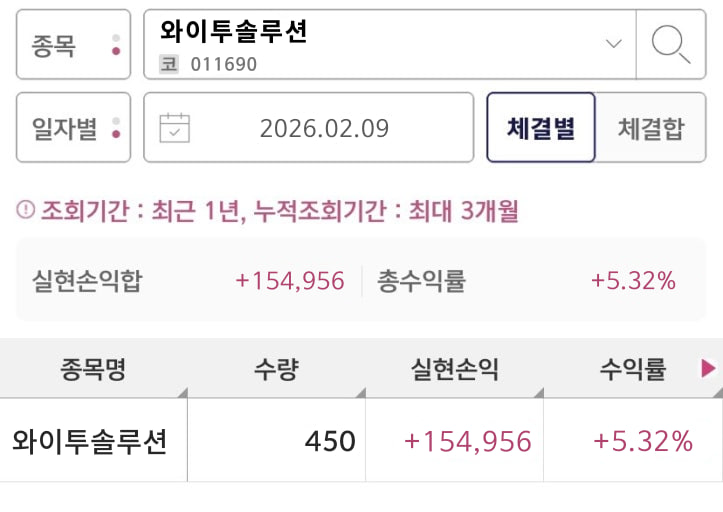Image resolution: width=723 pixels, height=512 pixels.
Task: Click the 코 market badge icon
Action: click(169, 65)
